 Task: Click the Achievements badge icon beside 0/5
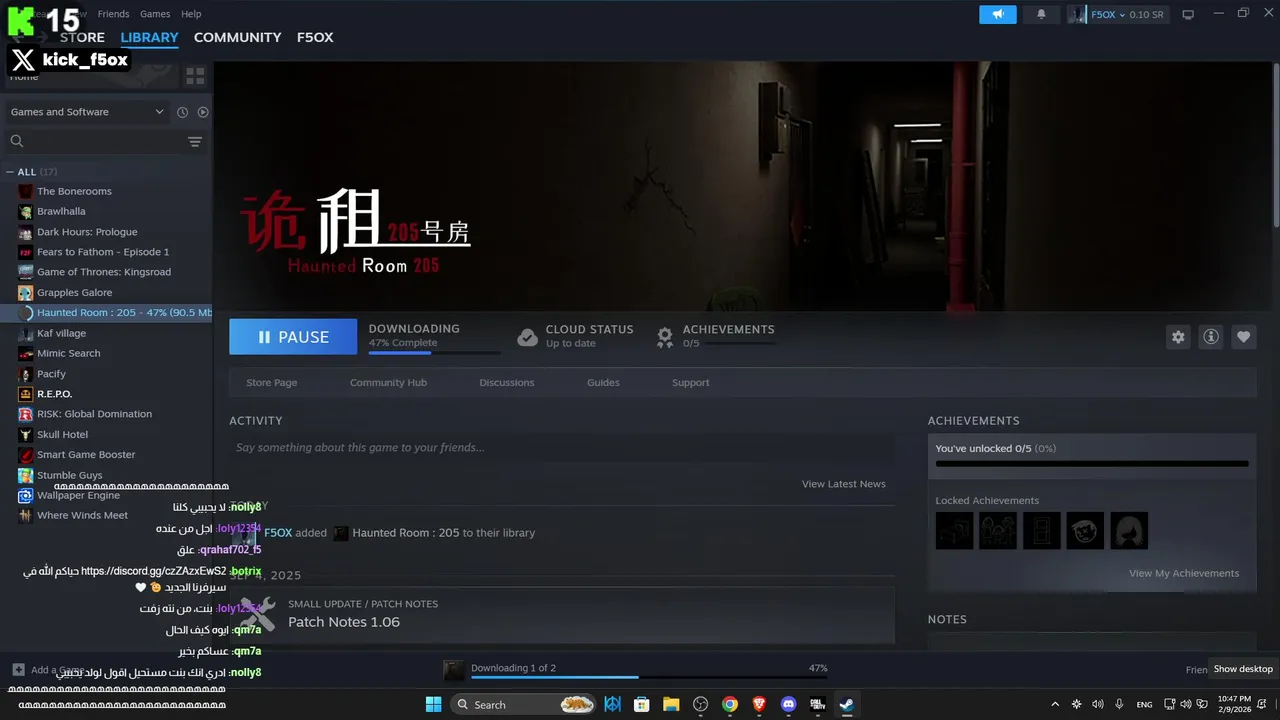[665, 337]
